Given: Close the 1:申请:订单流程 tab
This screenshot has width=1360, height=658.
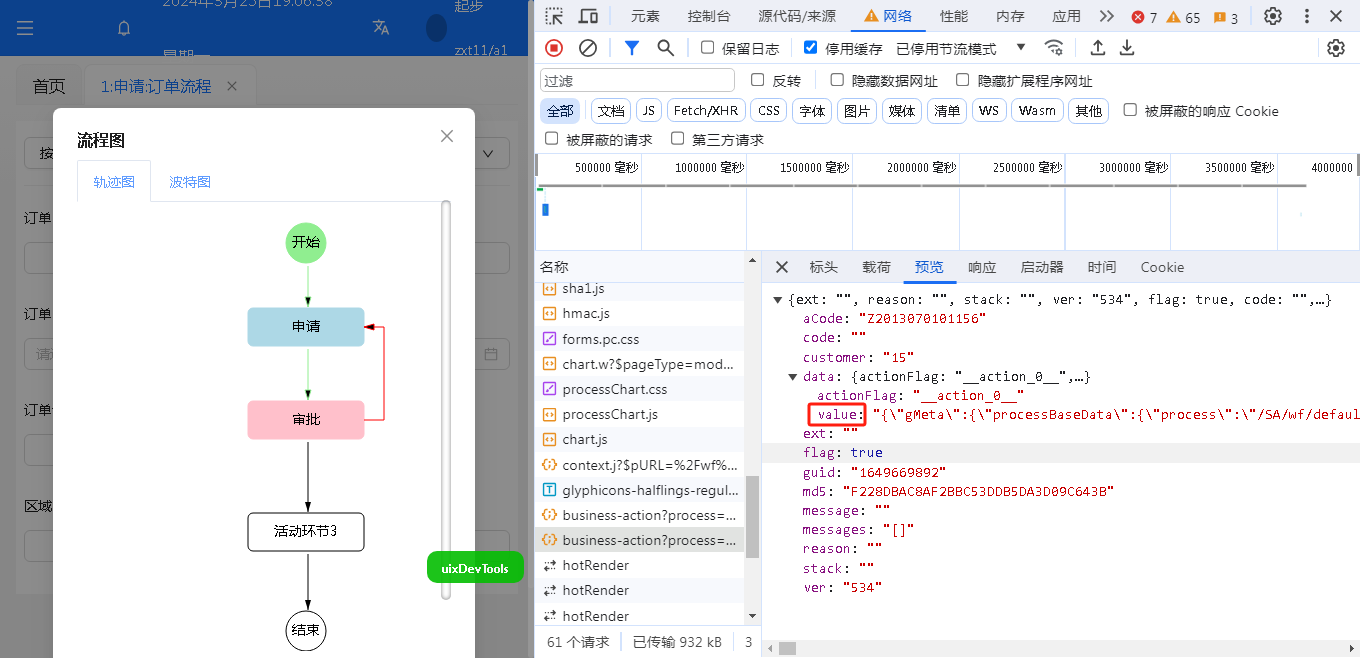Looking at the screenshot, I should click(x=232, y=87).
